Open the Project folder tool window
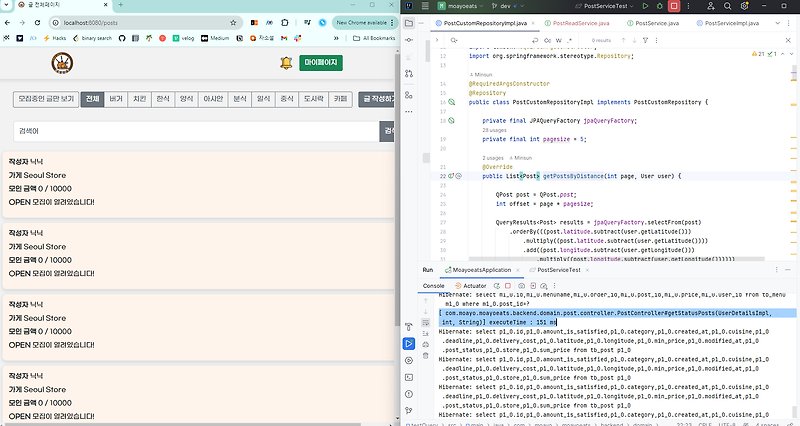 coord(409,23)
